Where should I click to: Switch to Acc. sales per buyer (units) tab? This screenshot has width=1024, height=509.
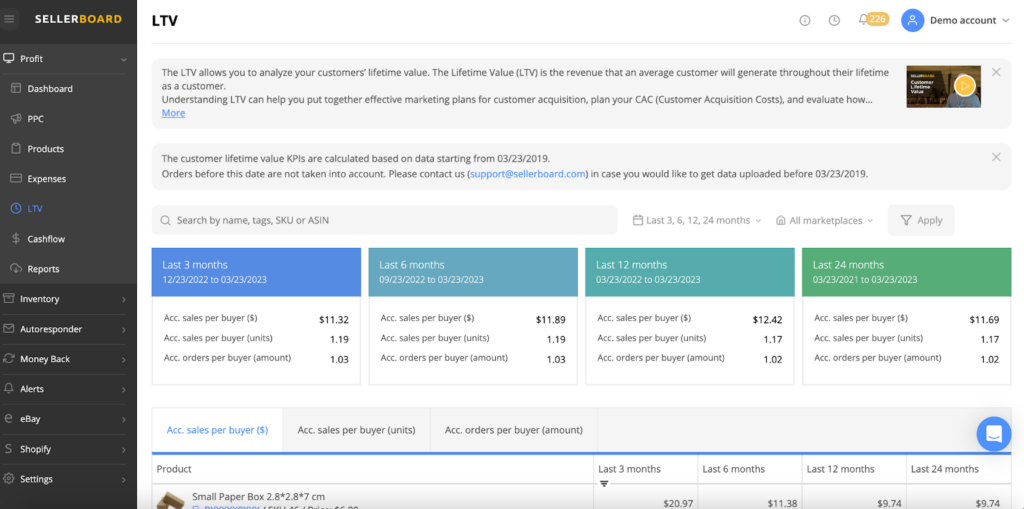coord(356,430)
